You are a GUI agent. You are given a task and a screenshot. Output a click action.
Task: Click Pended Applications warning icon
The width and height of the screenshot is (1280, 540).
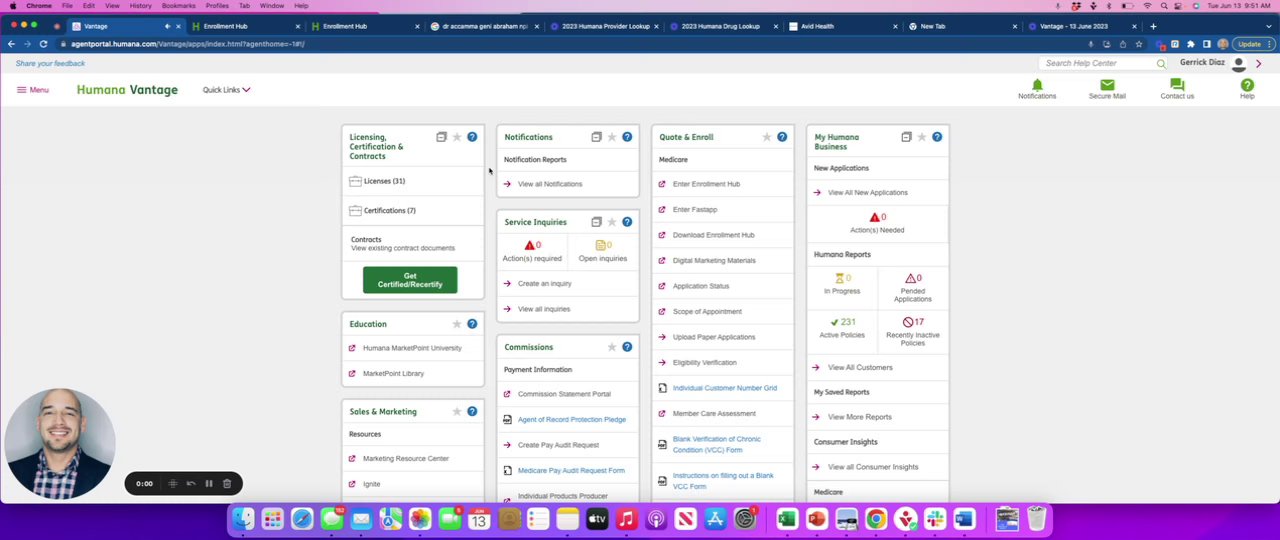coord(910,278)
